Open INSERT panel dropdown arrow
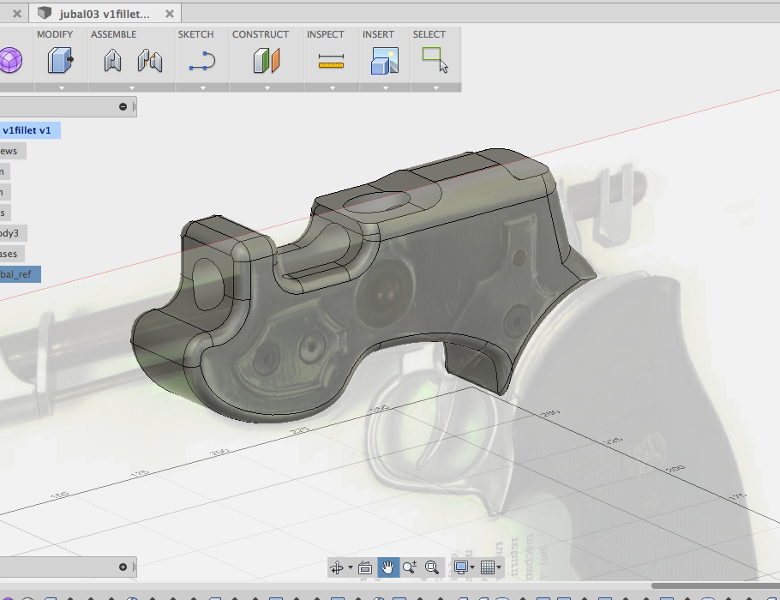The image size is (780, 600). click(x=386, y=88)
